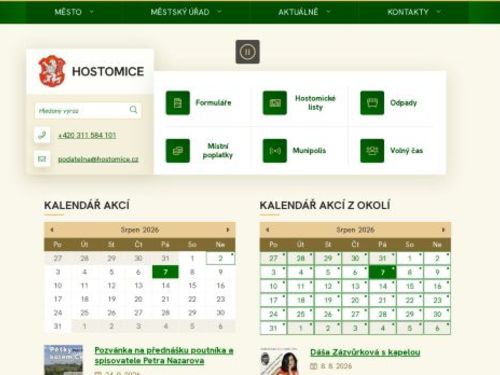The height and width of the screenshot is (375, 500).
Task: Expand the Kontakty menu arrow
Action: (438, 12)
